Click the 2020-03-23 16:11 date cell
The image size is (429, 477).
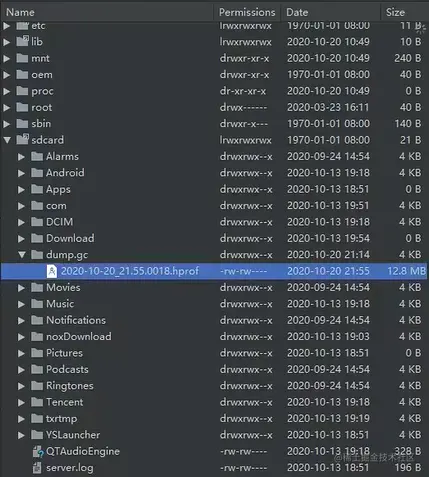tap(328, 107)
